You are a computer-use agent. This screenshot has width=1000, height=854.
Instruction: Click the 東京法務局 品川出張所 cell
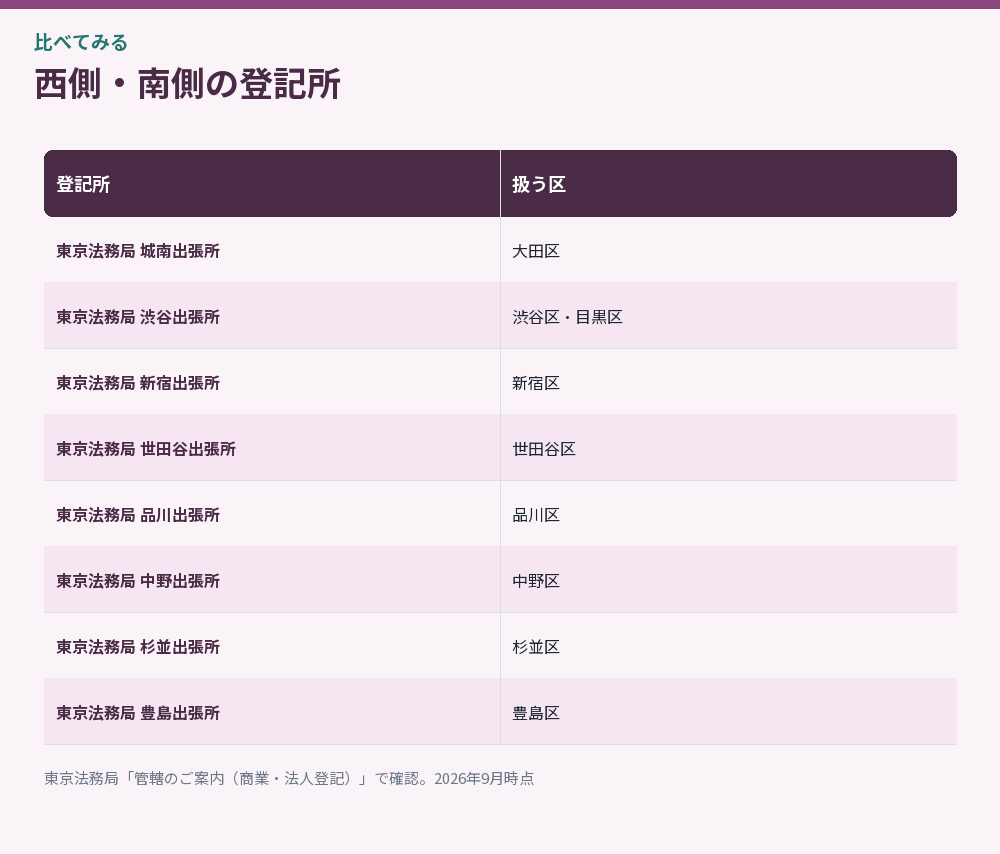pyautogui.click(x=272, y=514)
